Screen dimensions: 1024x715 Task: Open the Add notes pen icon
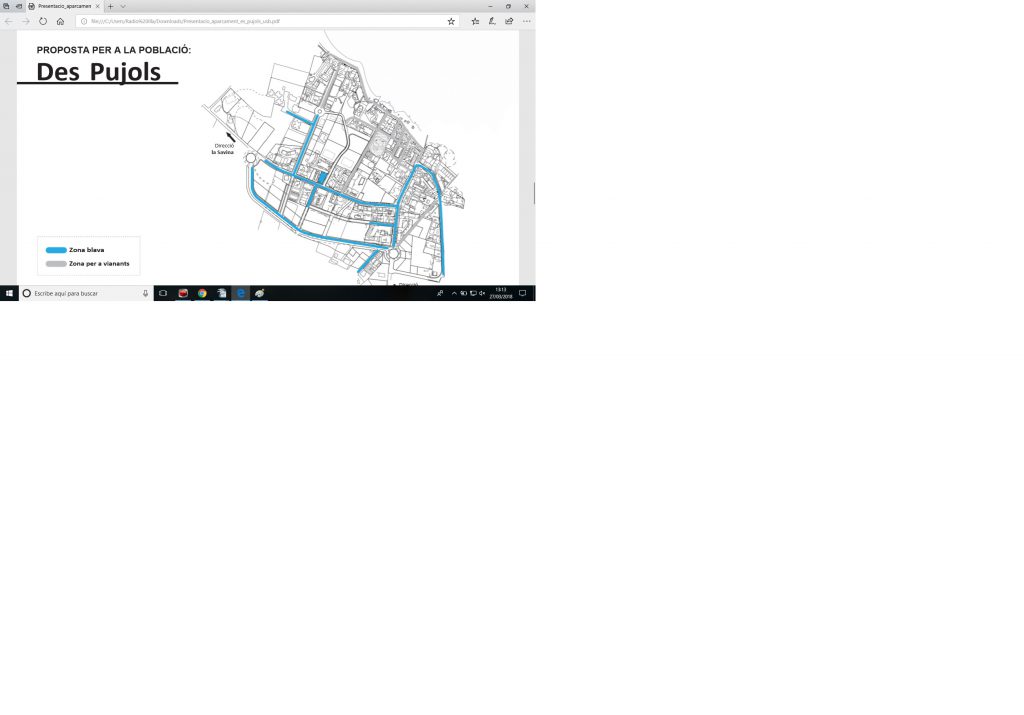(x=492, y=22)
